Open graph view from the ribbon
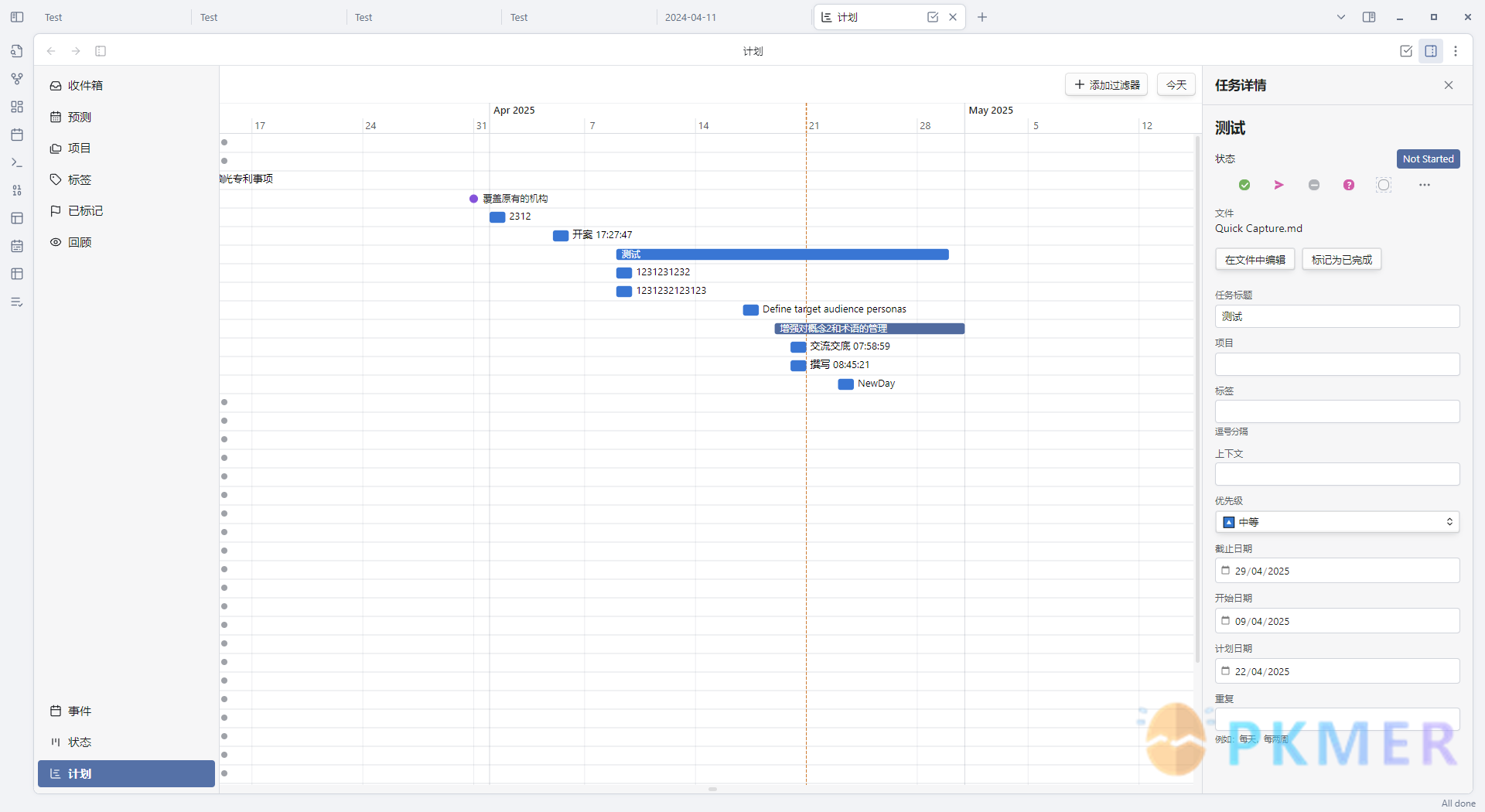 point(17,79)
